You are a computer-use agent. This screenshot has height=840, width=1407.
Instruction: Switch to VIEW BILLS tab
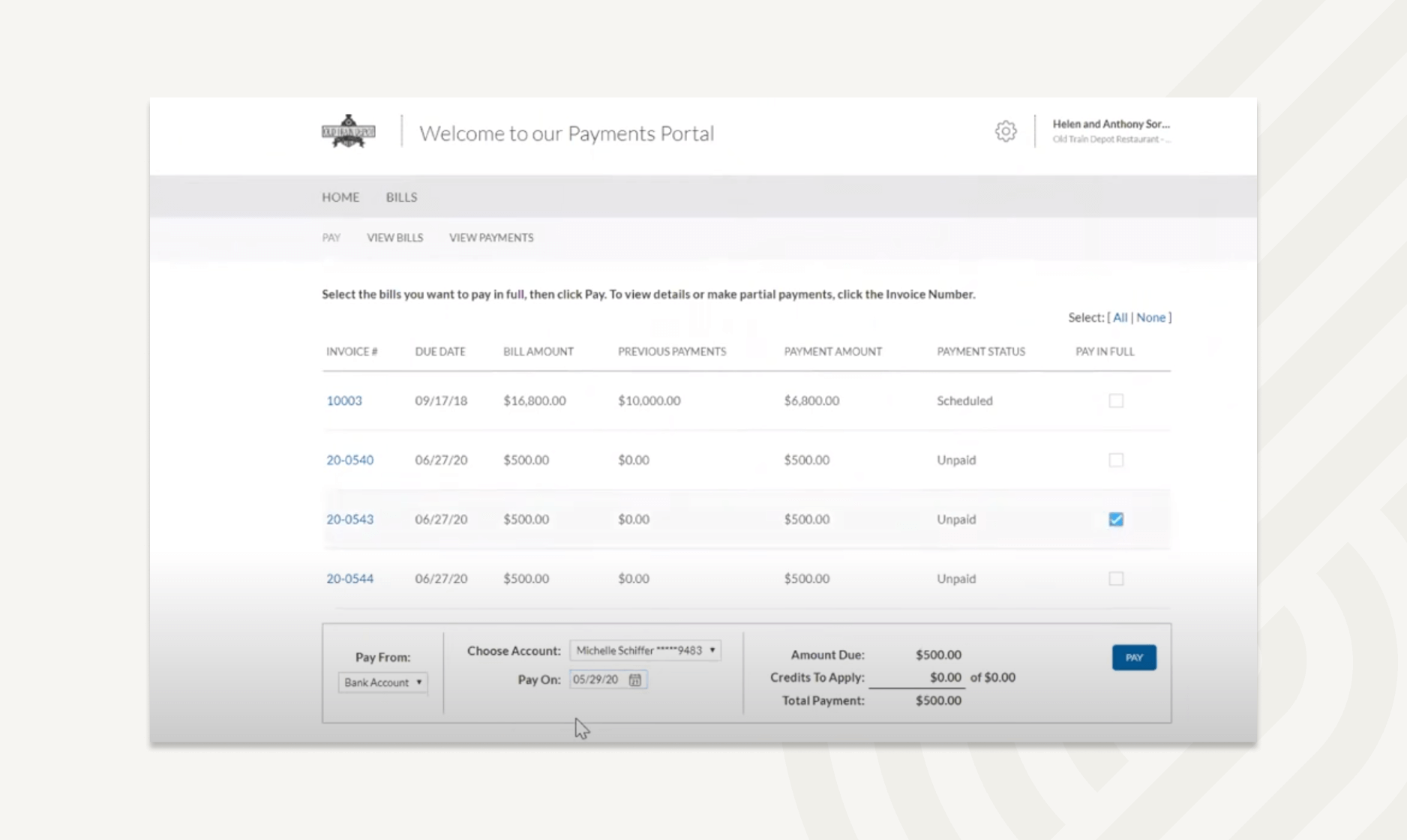point(394,238)
